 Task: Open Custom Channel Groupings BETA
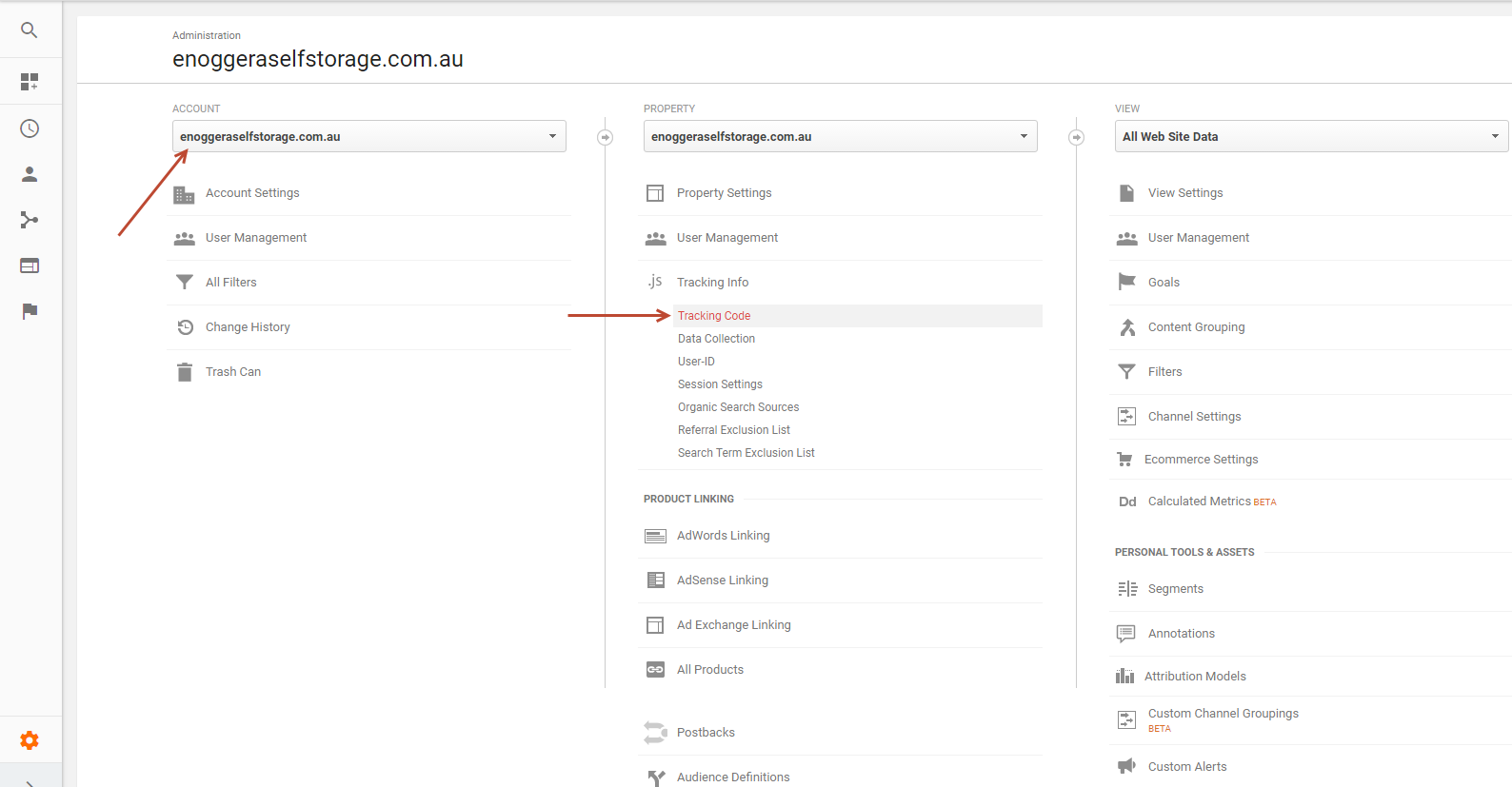pos(1224,720)
